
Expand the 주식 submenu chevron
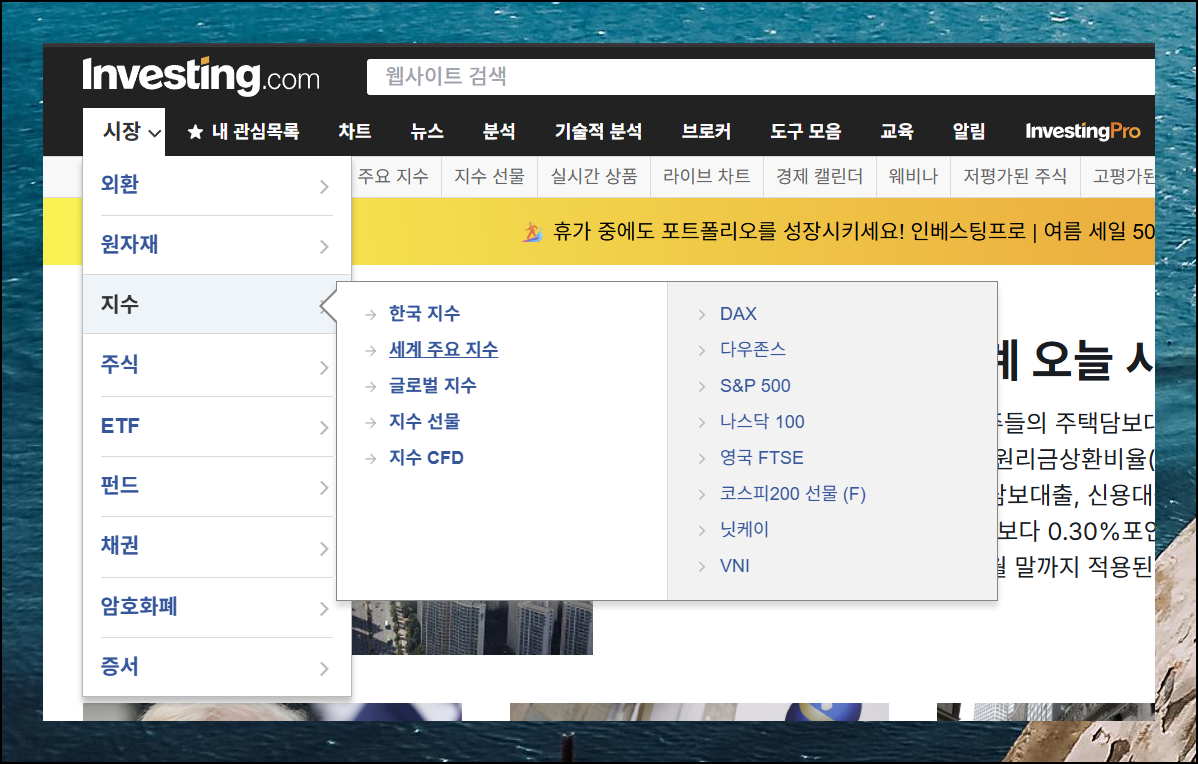click(324, 367)
